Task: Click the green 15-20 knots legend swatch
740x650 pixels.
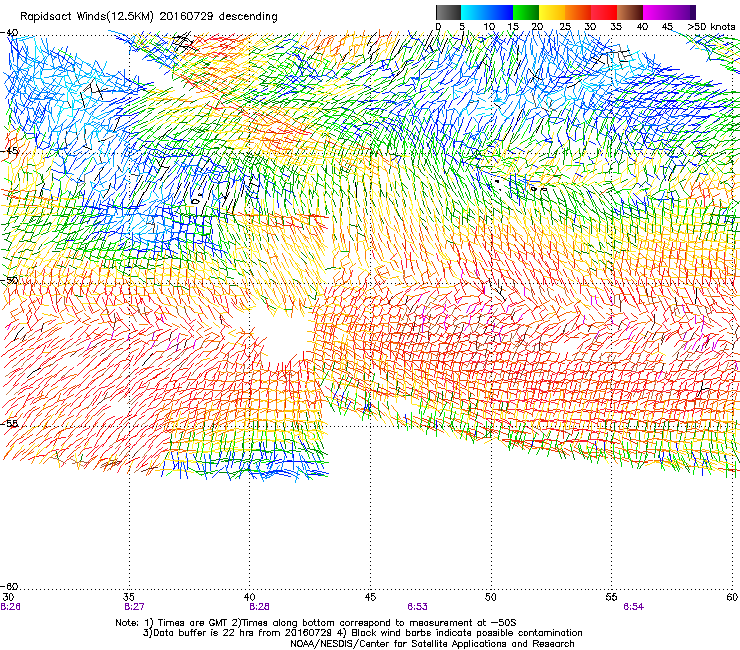Action: pos(526,12)
